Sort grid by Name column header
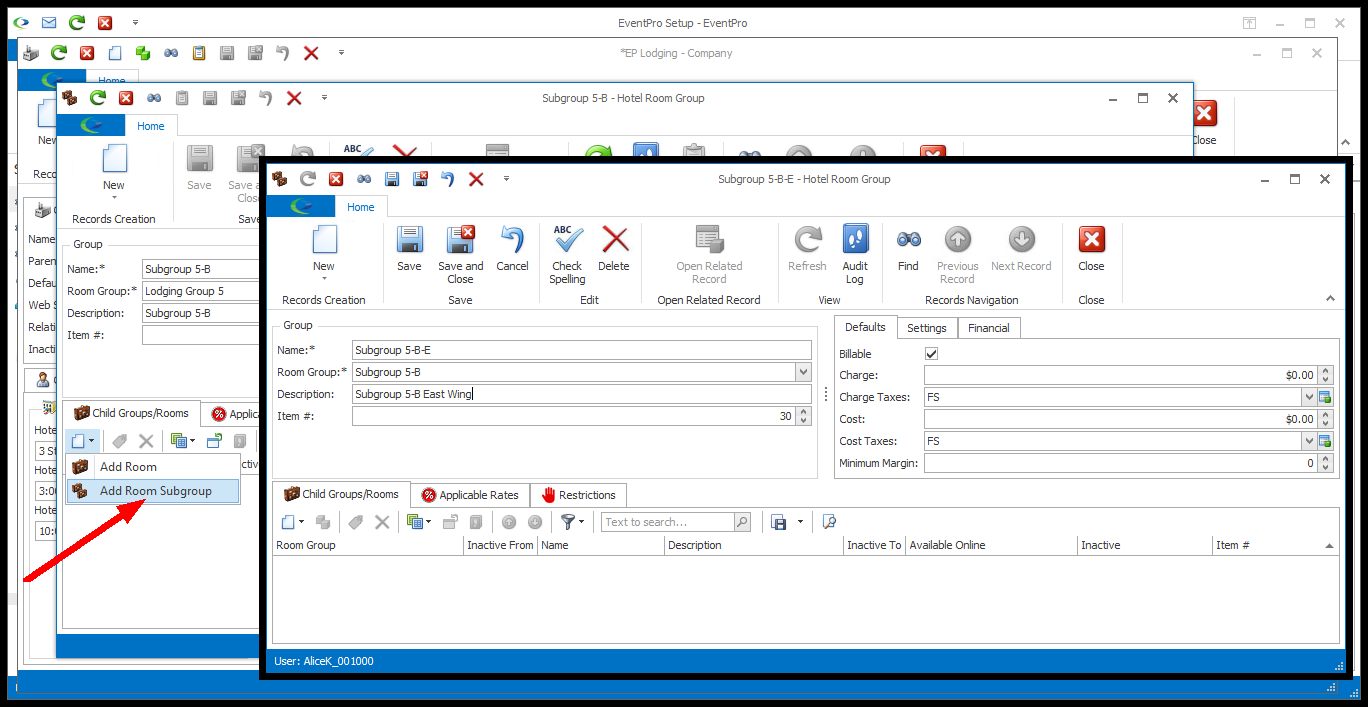 pyautogui.click(x=601, y=545)
